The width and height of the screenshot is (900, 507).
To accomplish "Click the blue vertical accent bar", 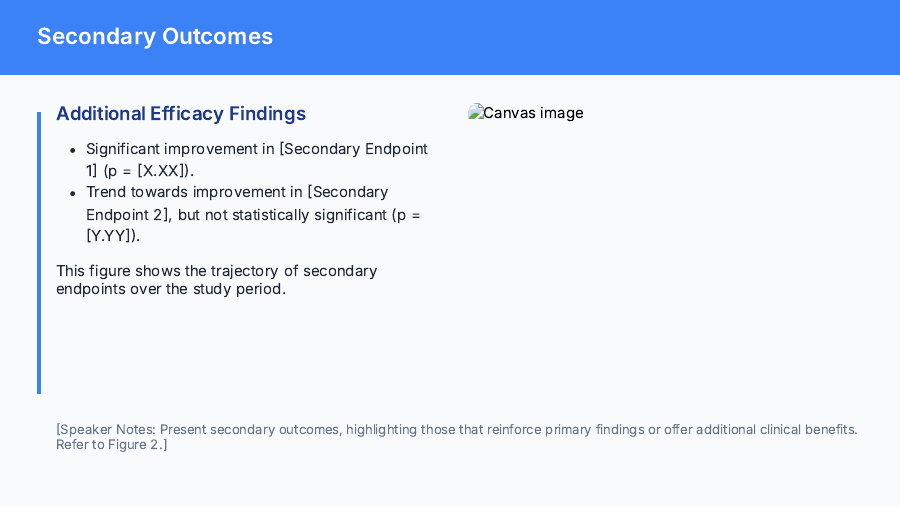I will click(x=39, y=252).
